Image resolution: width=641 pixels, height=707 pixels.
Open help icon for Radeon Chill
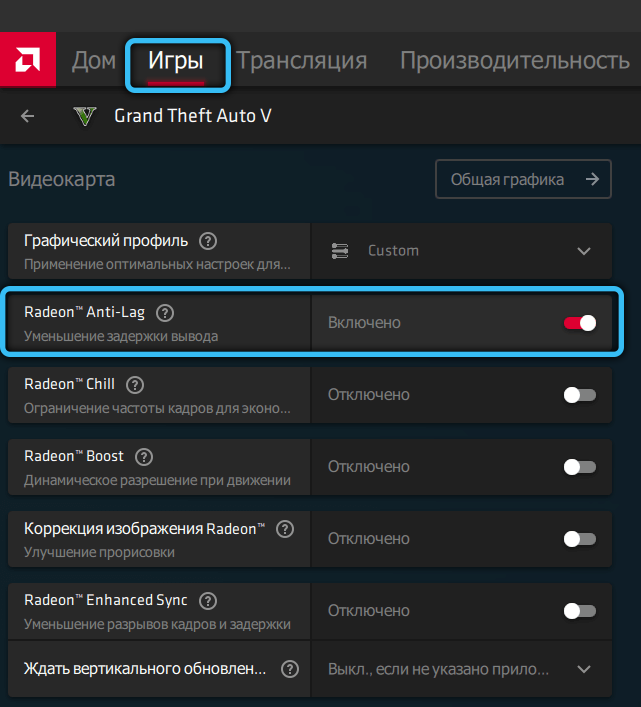[x=135, y=385]
